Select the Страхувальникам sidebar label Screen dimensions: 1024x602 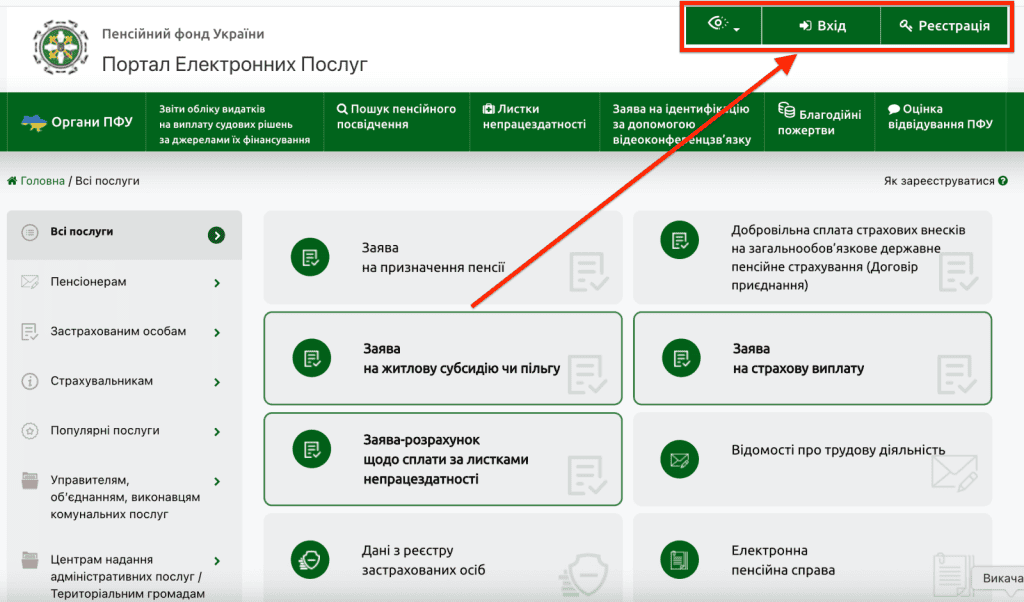101,381
